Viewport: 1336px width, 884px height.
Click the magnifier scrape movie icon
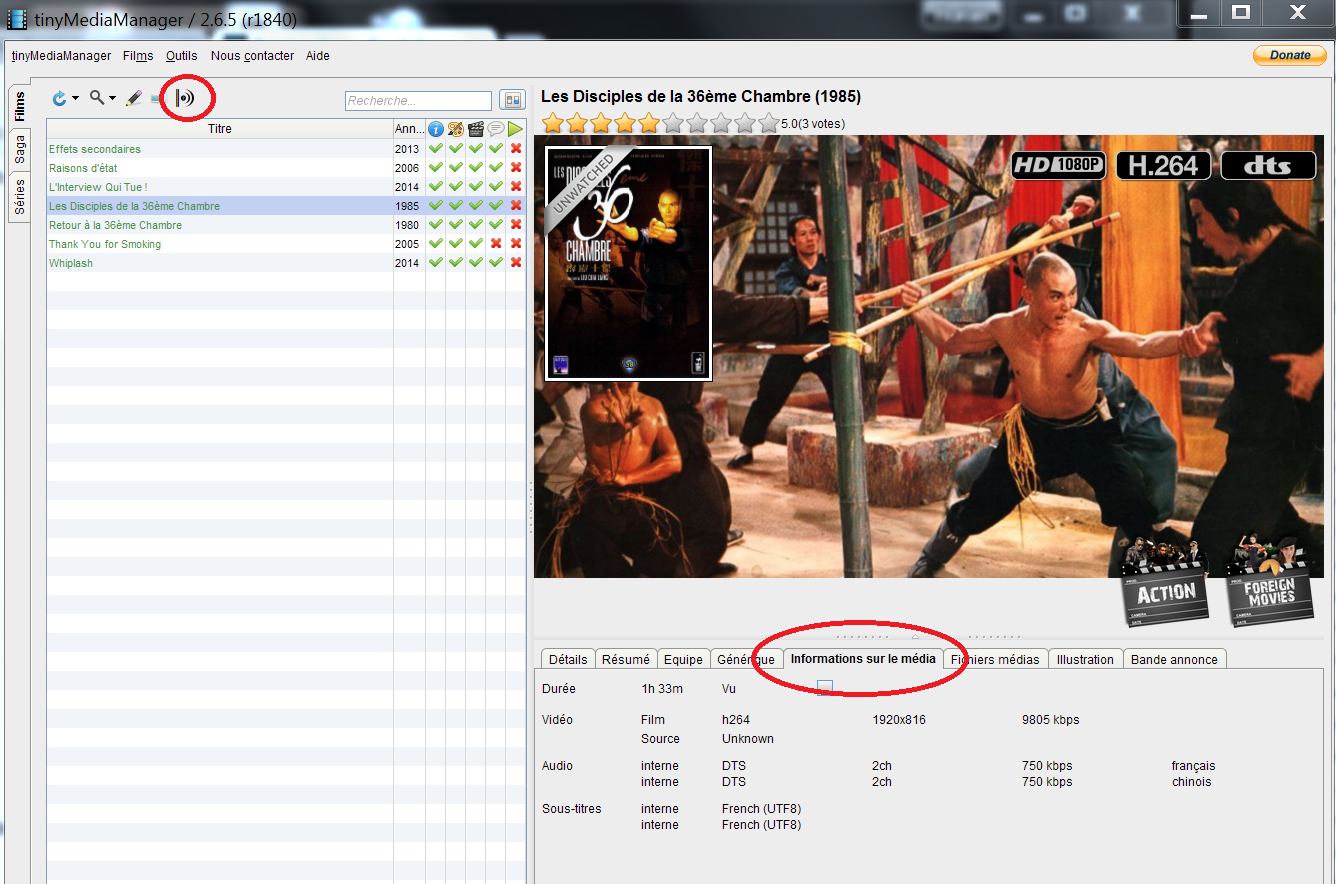coord(96,98)
